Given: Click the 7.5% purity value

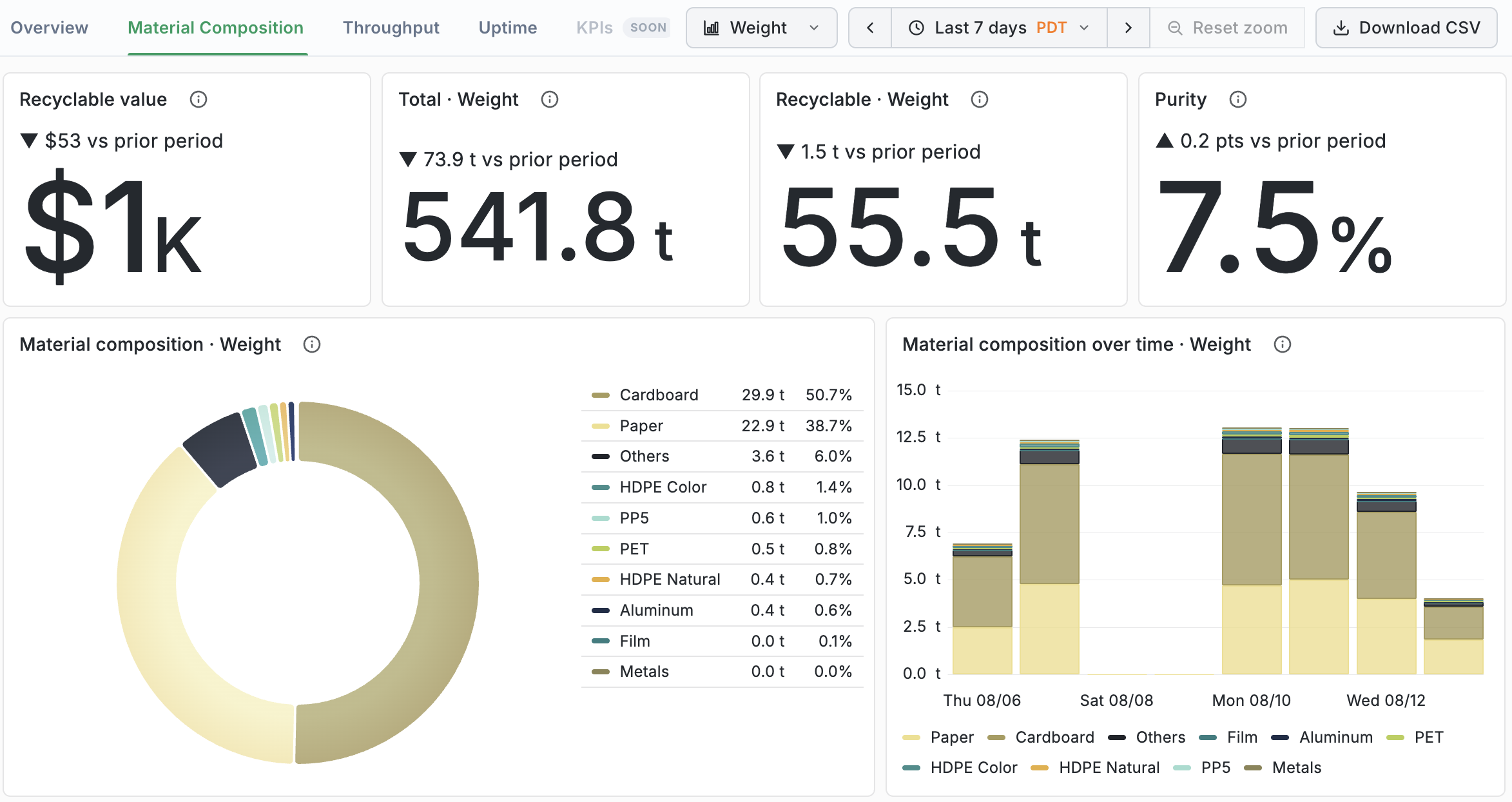Looking at the screenshot, I should (1275, 227).
